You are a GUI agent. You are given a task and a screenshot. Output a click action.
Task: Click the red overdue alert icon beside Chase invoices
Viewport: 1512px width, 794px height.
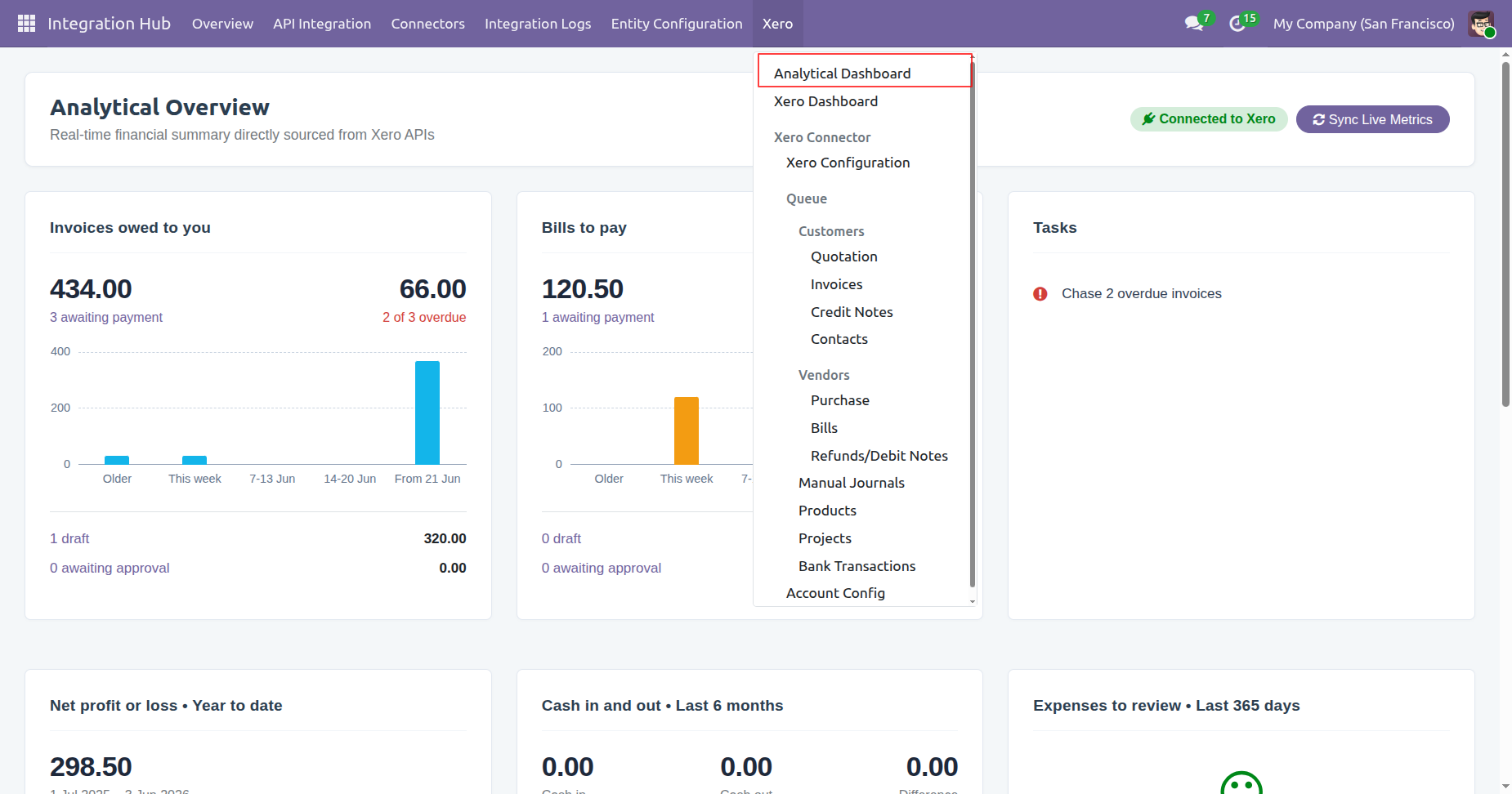tap(1040, 294)
